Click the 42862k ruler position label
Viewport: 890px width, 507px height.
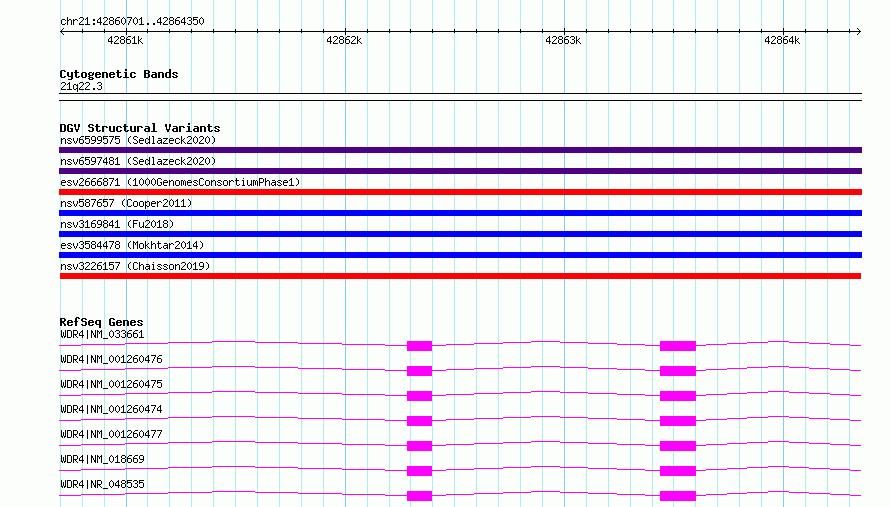pyautogui.click(x=344, y=40)
